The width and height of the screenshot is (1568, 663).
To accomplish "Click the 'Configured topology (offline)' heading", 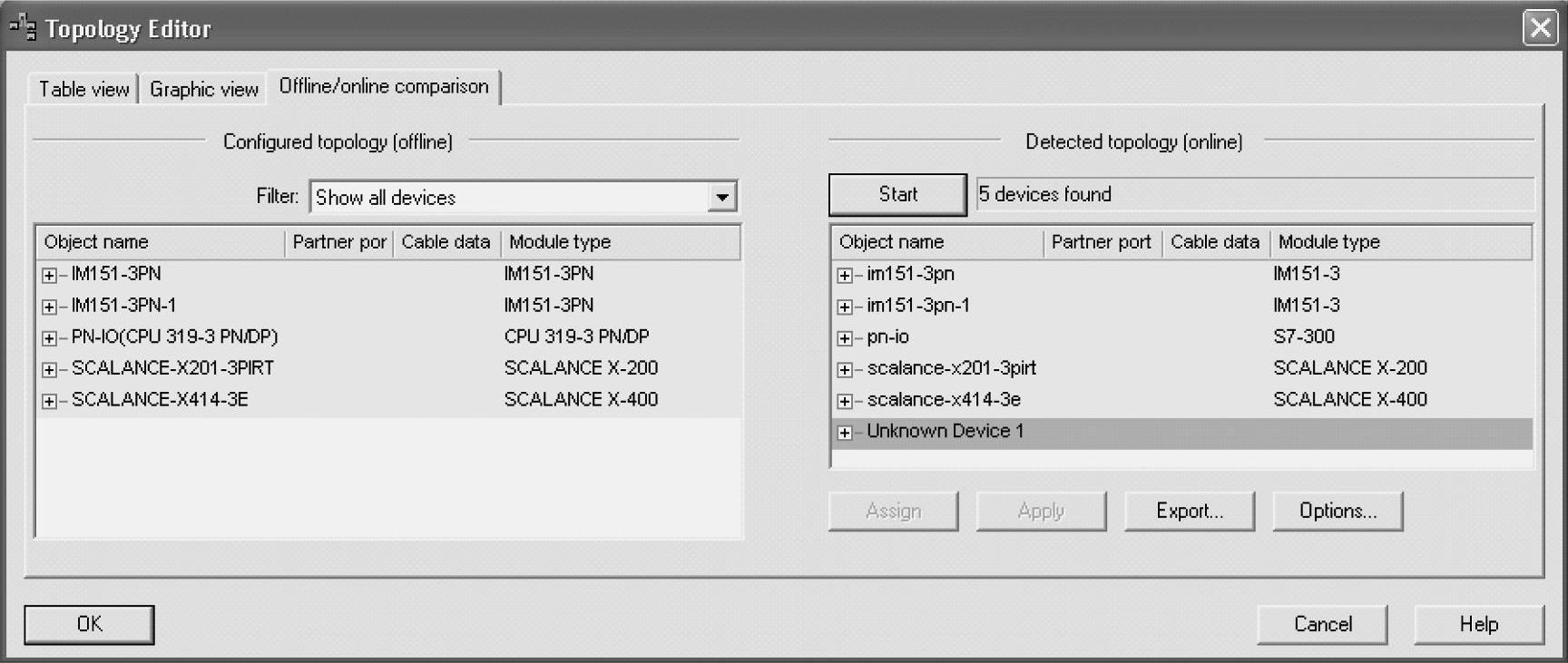I will pyautogui.click(x=338, y=141).
